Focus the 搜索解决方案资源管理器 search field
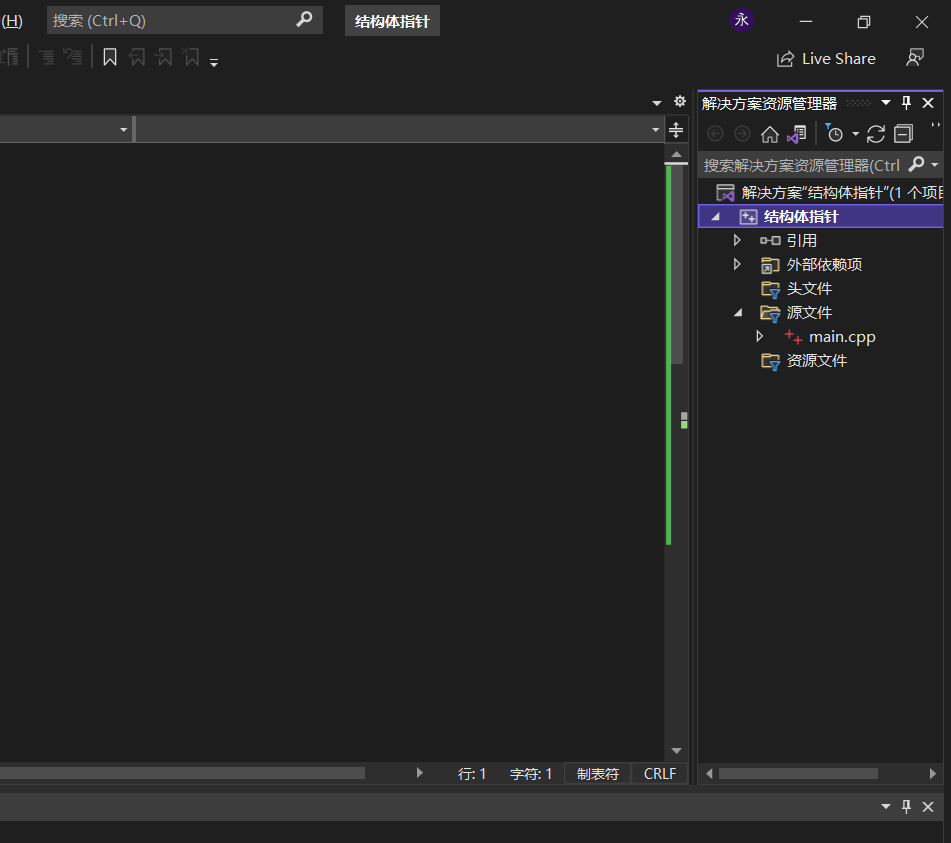 (802, 165)
